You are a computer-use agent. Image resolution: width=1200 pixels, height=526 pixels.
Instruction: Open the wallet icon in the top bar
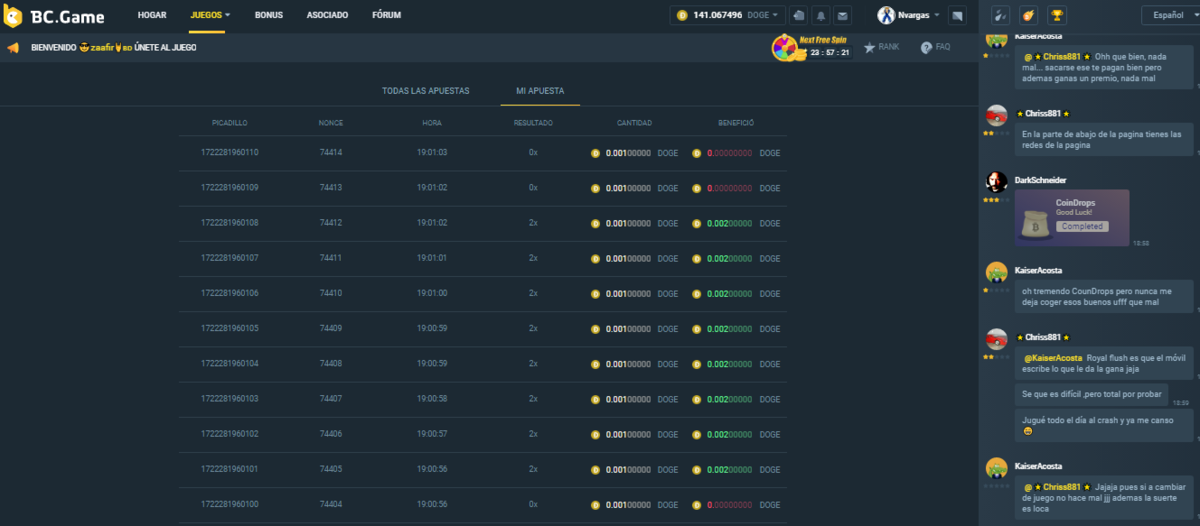click(799, 16)
